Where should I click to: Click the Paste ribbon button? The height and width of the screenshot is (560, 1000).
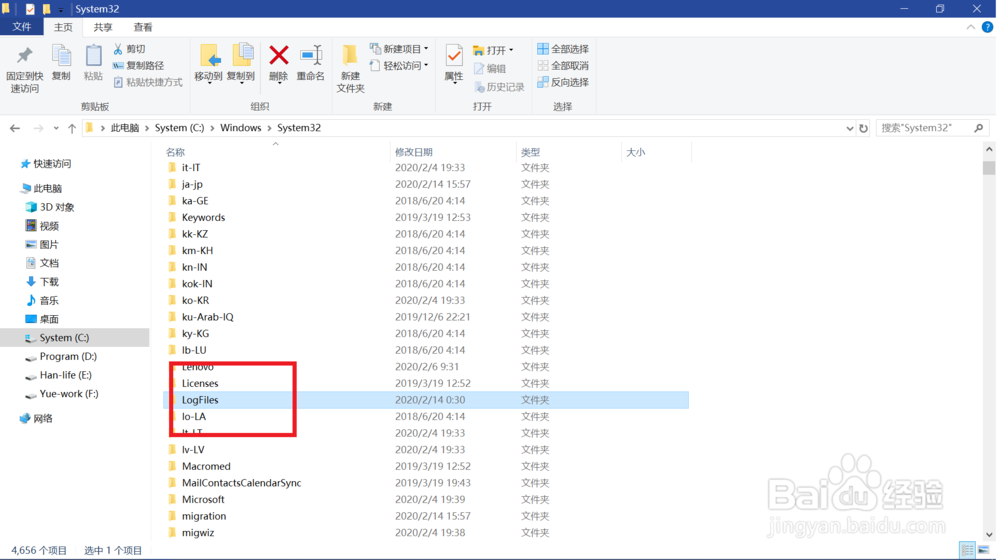pos(93,63)
